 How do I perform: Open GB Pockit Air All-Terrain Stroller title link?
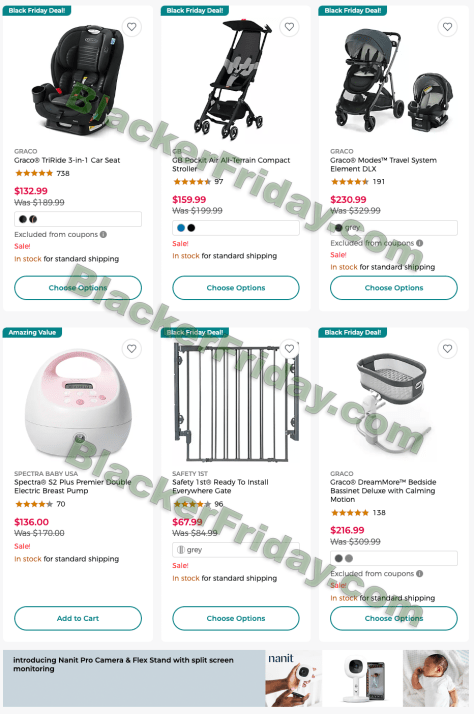pyautogui.click(x=231, y=164)
